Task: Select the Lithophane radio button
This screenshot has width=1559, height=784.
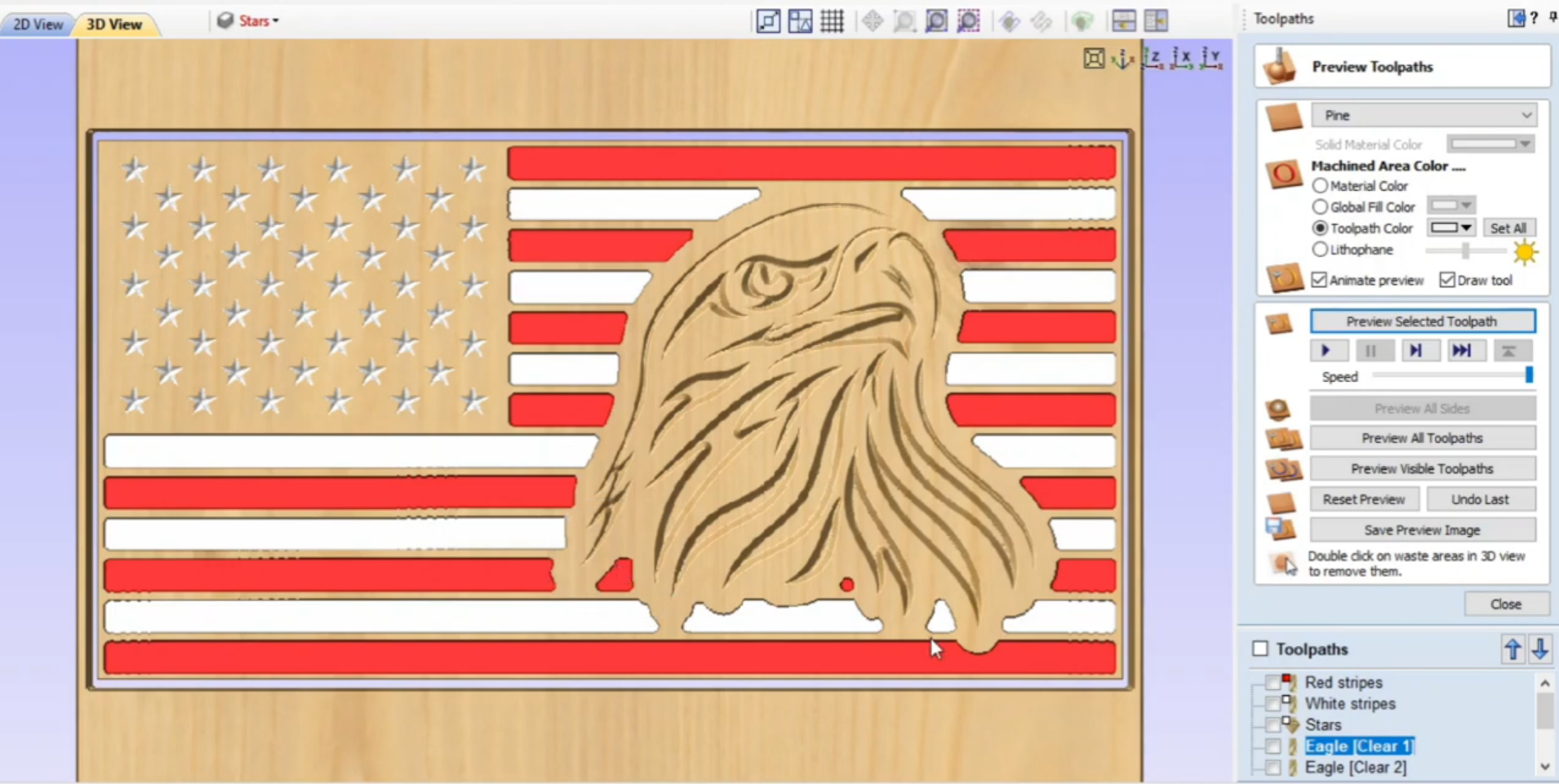Action: 1320,250
